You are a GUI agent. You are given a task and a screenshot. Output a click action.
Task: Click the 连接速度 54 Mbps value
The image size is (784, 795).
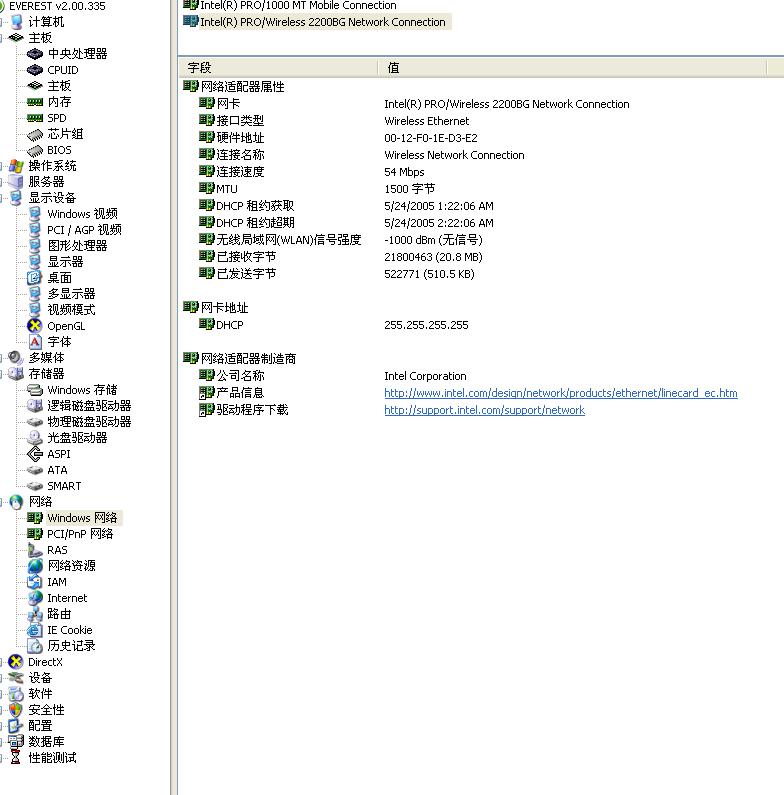[x=404, y=172]
